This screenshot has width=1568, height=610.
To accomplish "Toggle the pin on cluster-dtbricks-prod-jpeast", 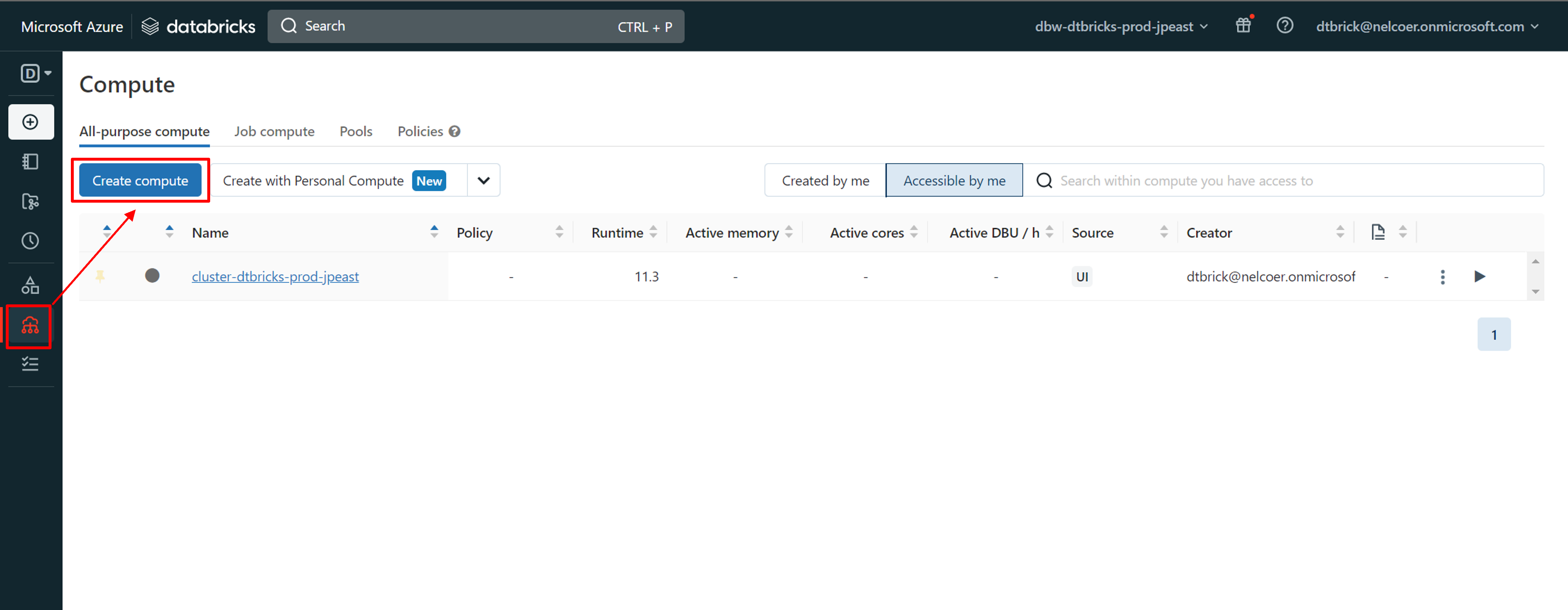I will point(101,276).
